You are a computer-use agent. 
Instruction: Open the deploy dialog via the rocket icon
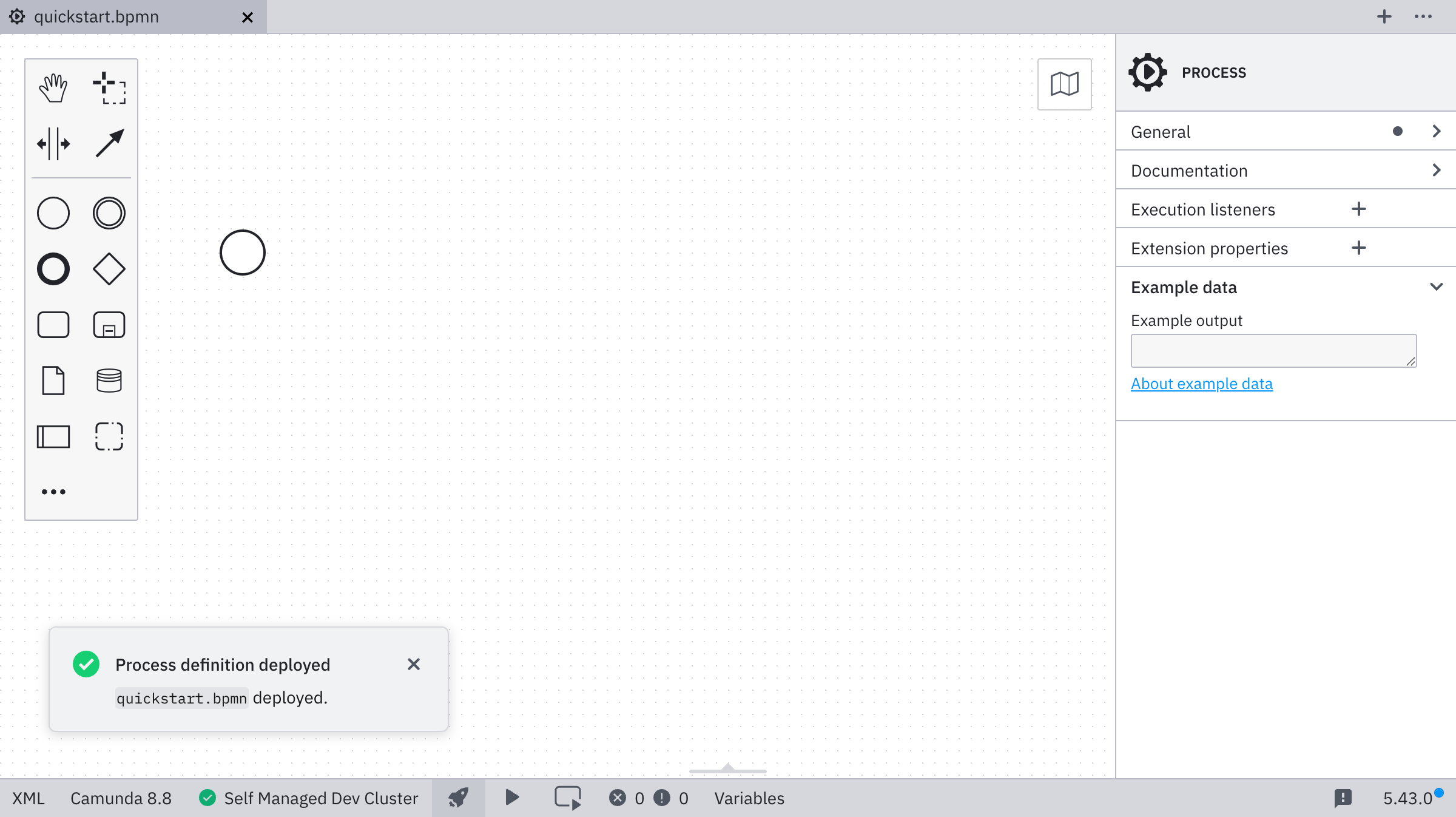(x=458, y=798)
